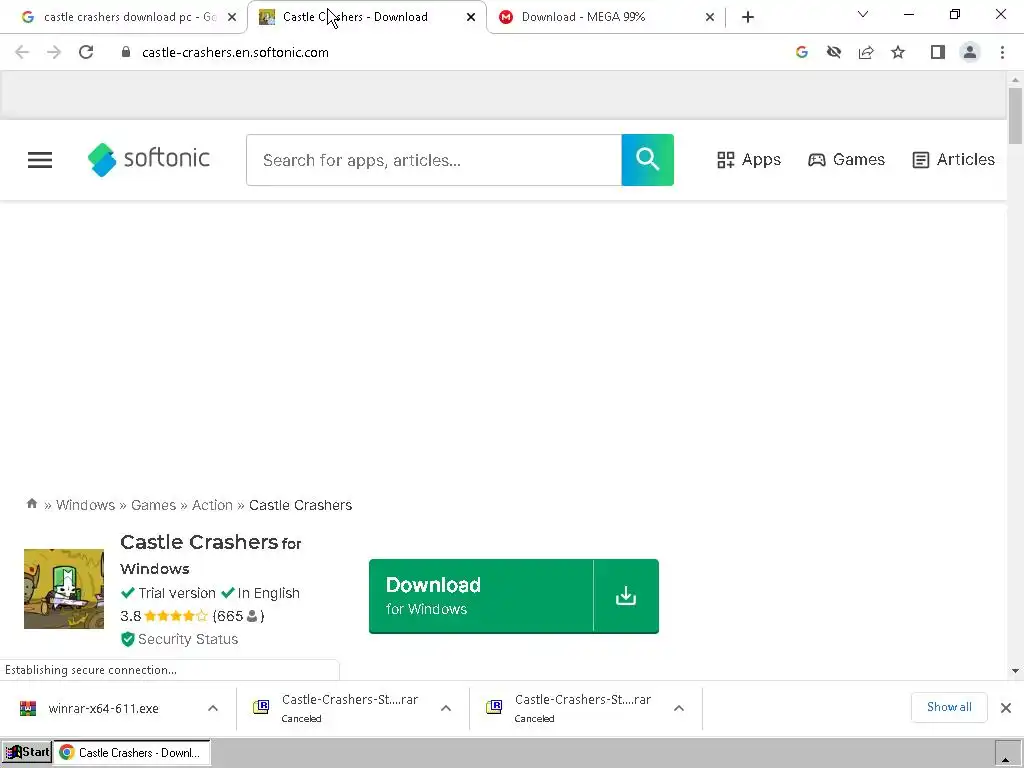Viewport: 1024px width, 768px height.
Task: Click Download for Windows button
Action: [481, 596]
